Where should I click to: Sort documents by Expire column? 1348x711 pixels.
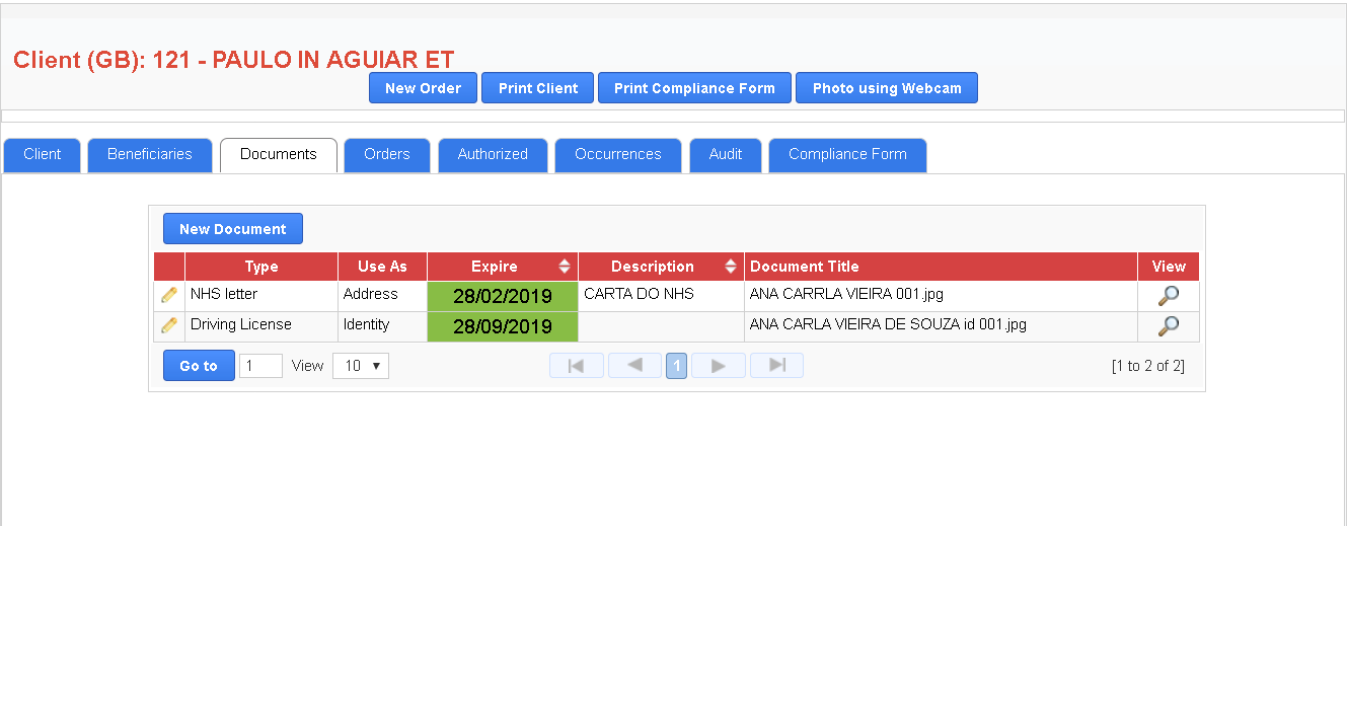tap(564, 267)
